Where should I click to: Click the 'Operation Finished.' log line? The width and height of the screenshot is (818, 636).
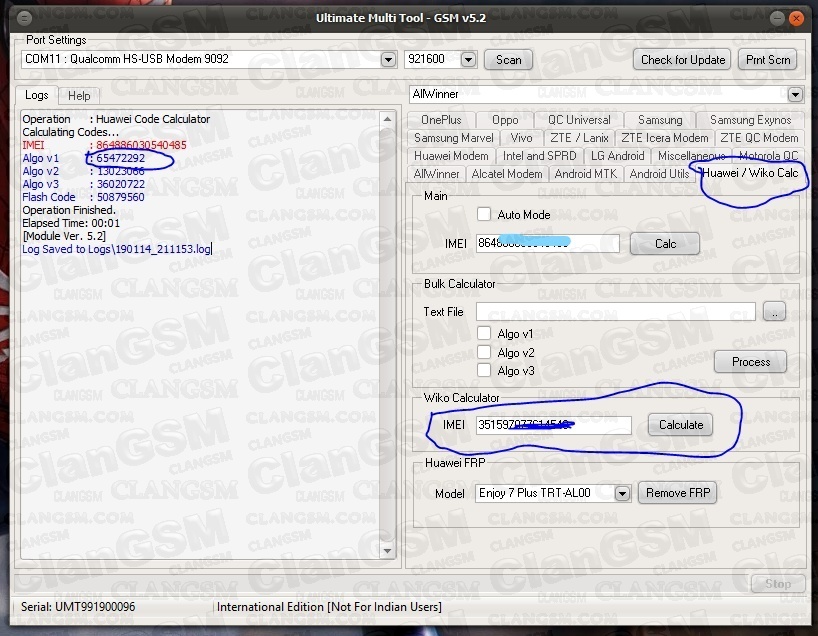69,210
